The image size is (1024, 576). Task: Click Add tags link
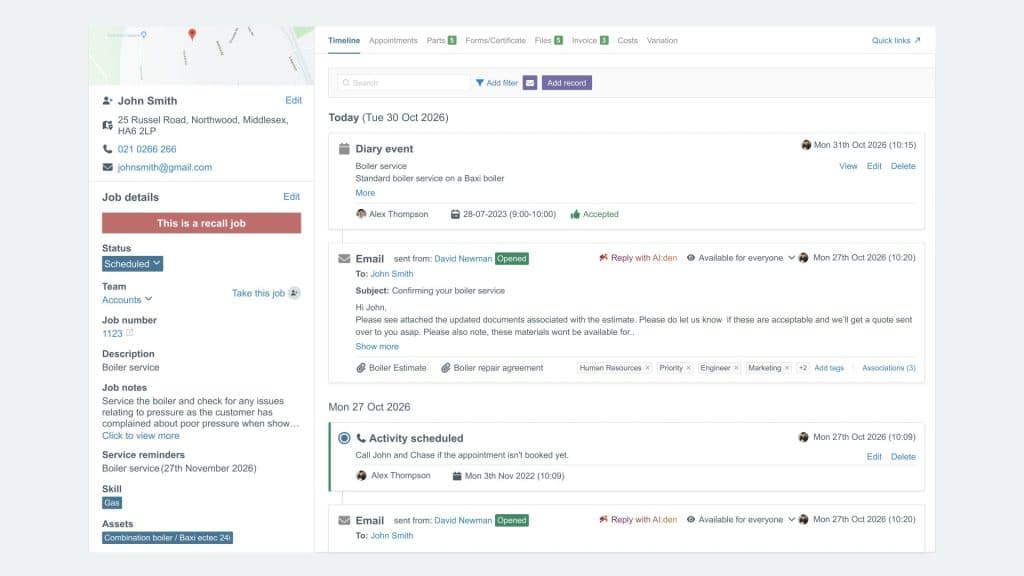829,368
